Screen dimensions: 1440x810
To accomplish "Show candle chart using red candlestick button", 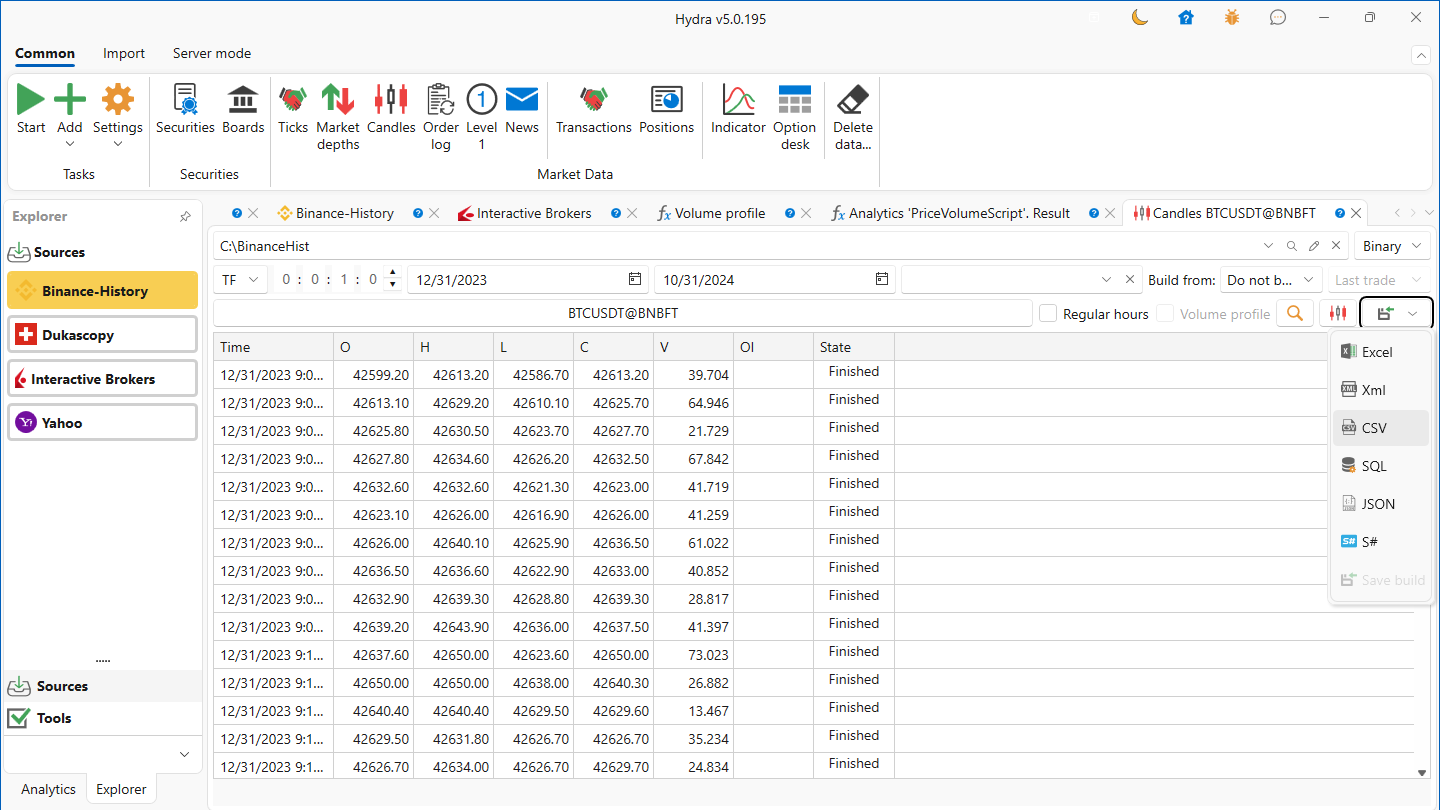I will pos(1338,313).
